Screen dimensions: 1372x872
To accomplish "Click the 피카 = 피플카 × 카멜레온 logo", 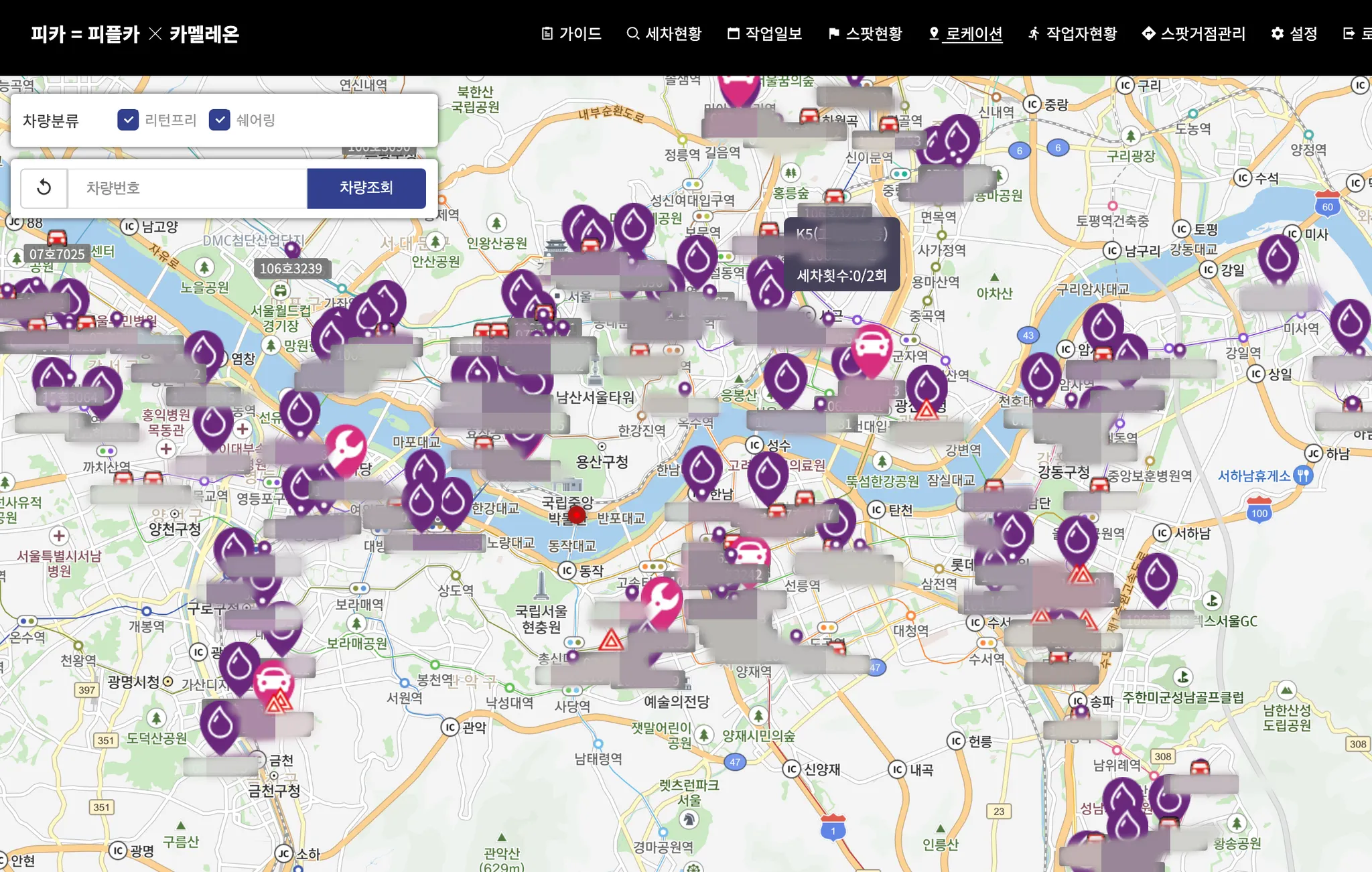I will pyautogui.click(x=135, y=33).
